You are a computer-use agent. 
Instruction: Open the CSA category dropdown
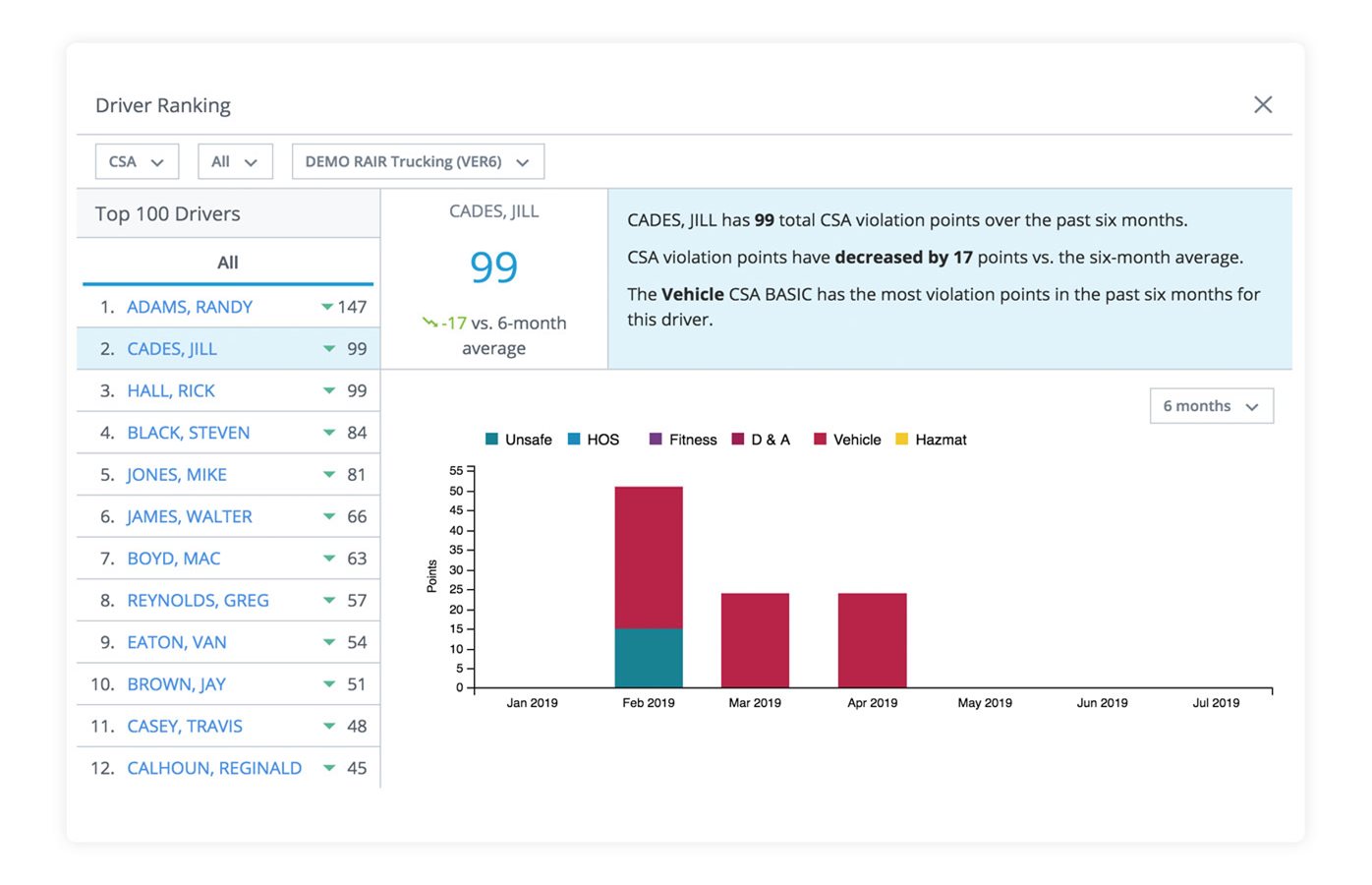point(137,162)
